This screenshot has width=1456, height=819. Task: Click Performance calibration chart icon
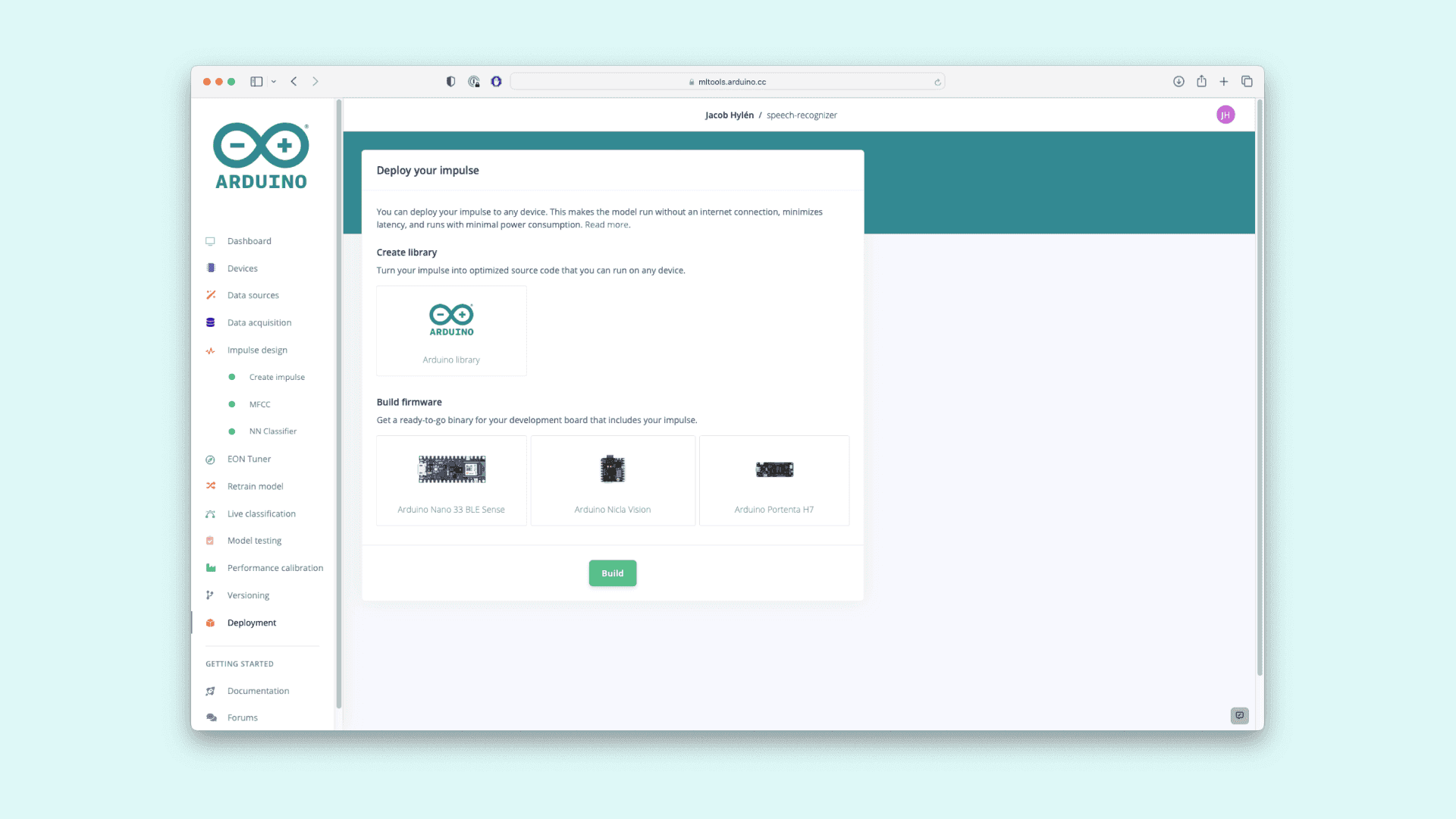(x=210, y=568)
